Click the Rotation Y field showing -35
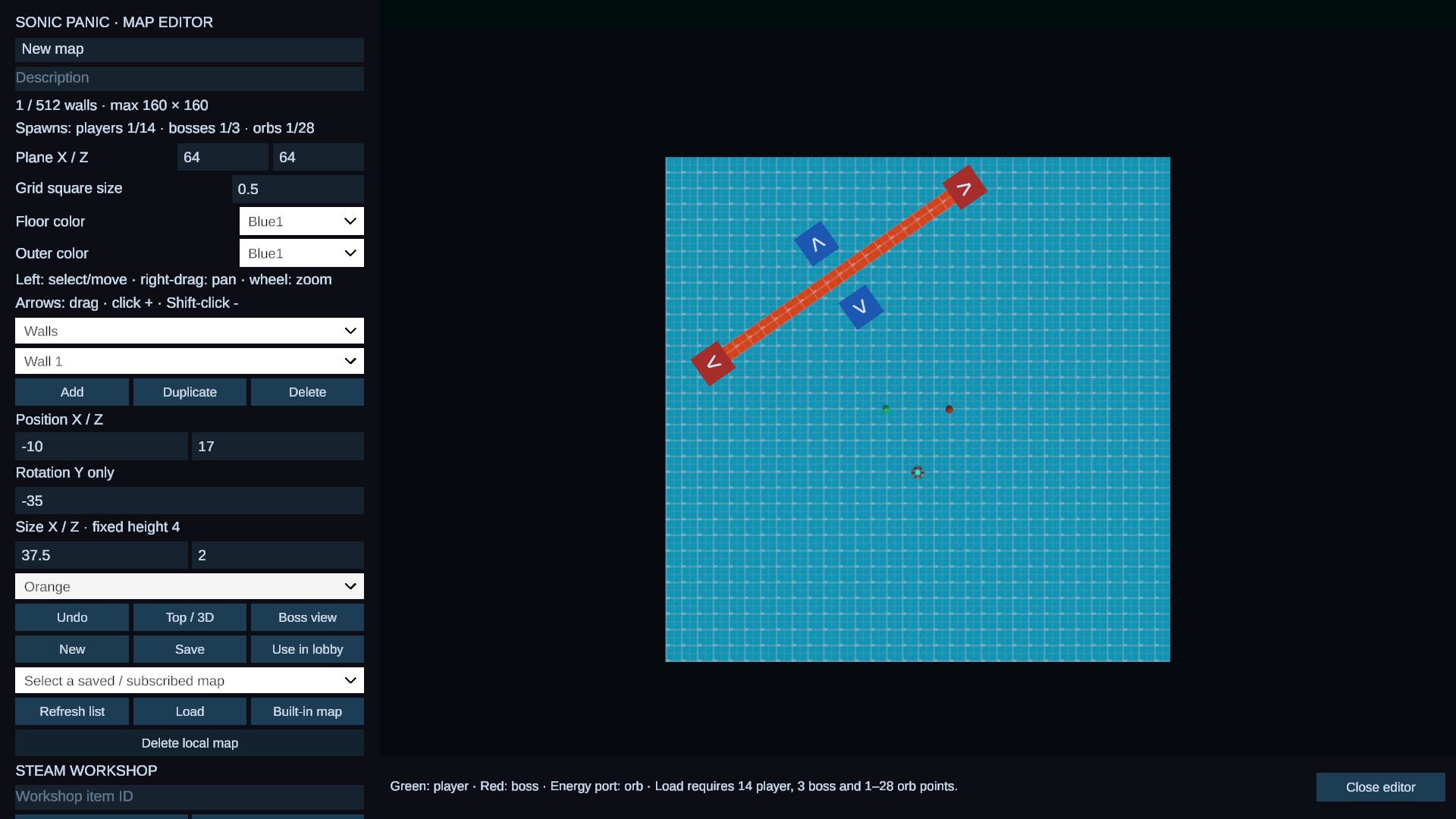This screenshot has width=1456, height=819. click(190, 500)
